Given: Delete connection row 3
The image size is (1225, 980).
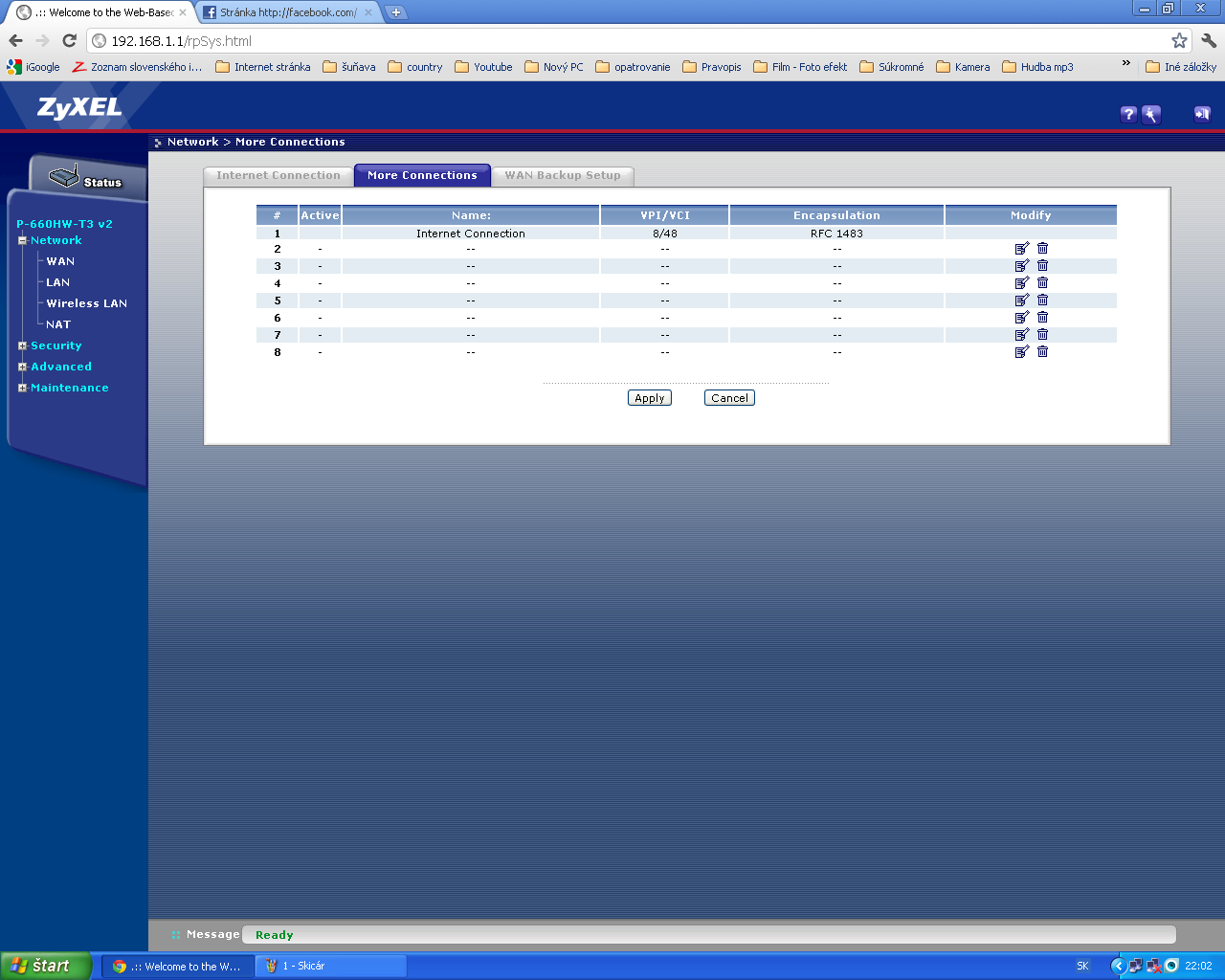Looking at the screenshot, I should (x=1043, y=266).
